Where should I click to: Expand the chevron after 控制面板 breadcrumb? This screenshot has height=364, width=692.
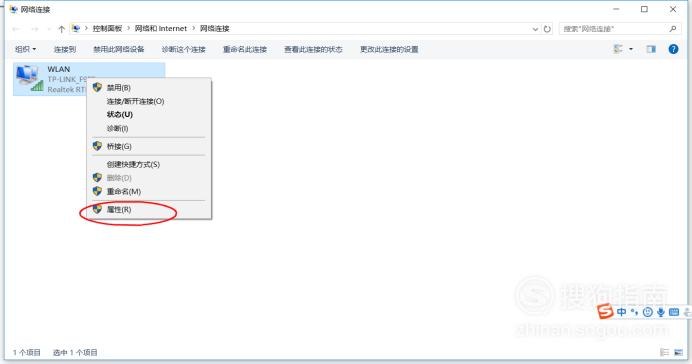128,29
